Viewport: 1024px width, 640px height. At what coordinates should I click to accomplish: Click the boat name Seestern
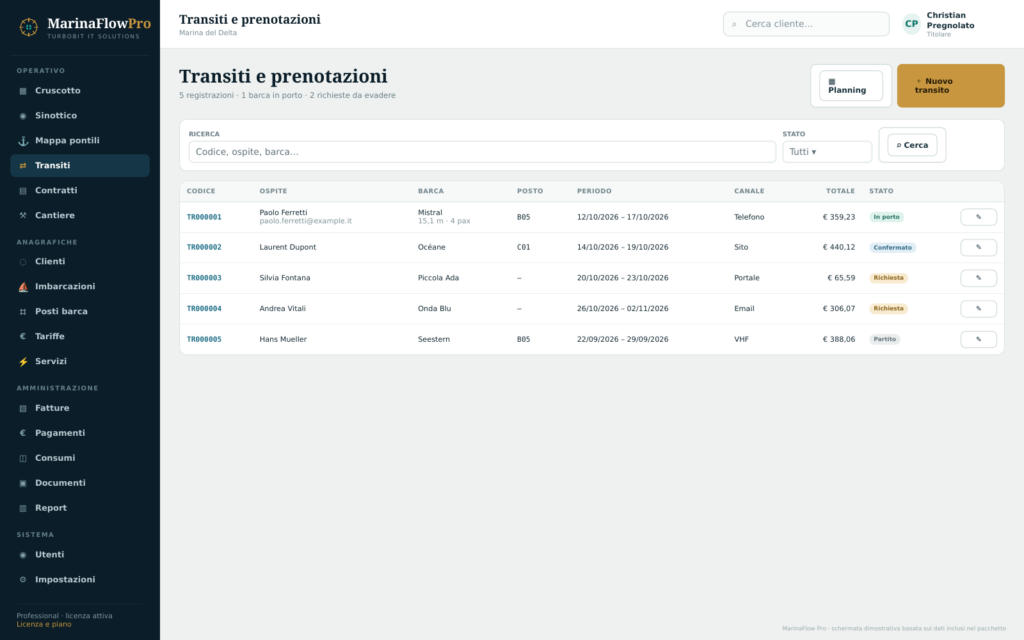coord(434,339)
